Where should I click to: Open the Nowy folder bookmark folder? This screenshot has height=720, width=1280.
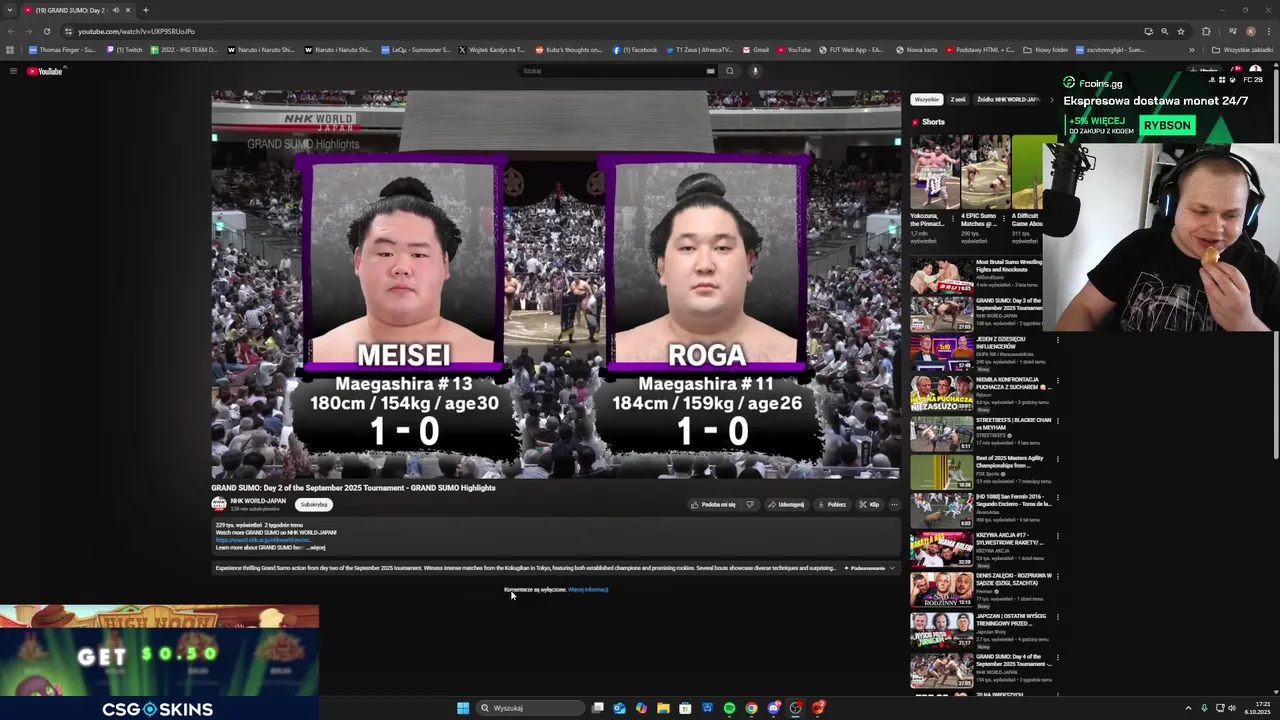pos(1046,49)
